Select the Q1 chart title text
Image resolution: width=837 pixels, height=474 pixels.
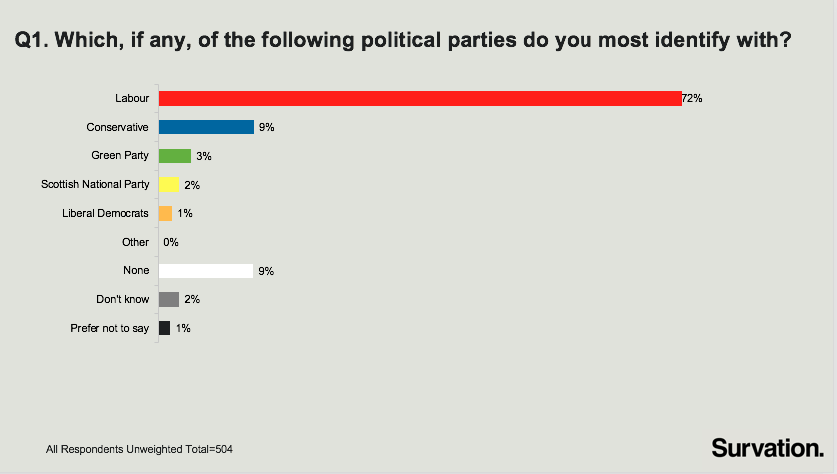coord(403,41)
